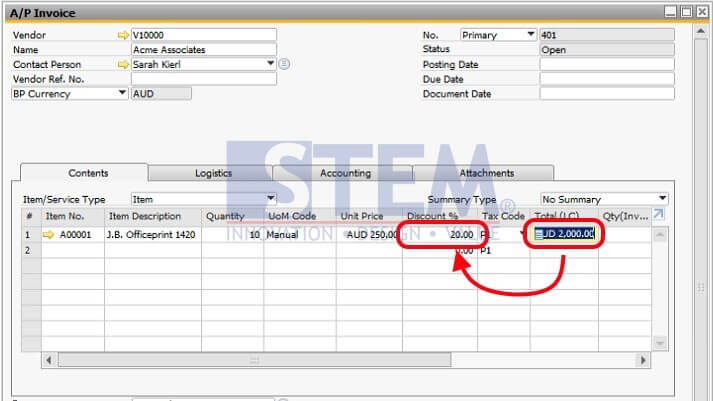Open the Summary Type dropdown

pyautogui.click(x=663, y=198)
